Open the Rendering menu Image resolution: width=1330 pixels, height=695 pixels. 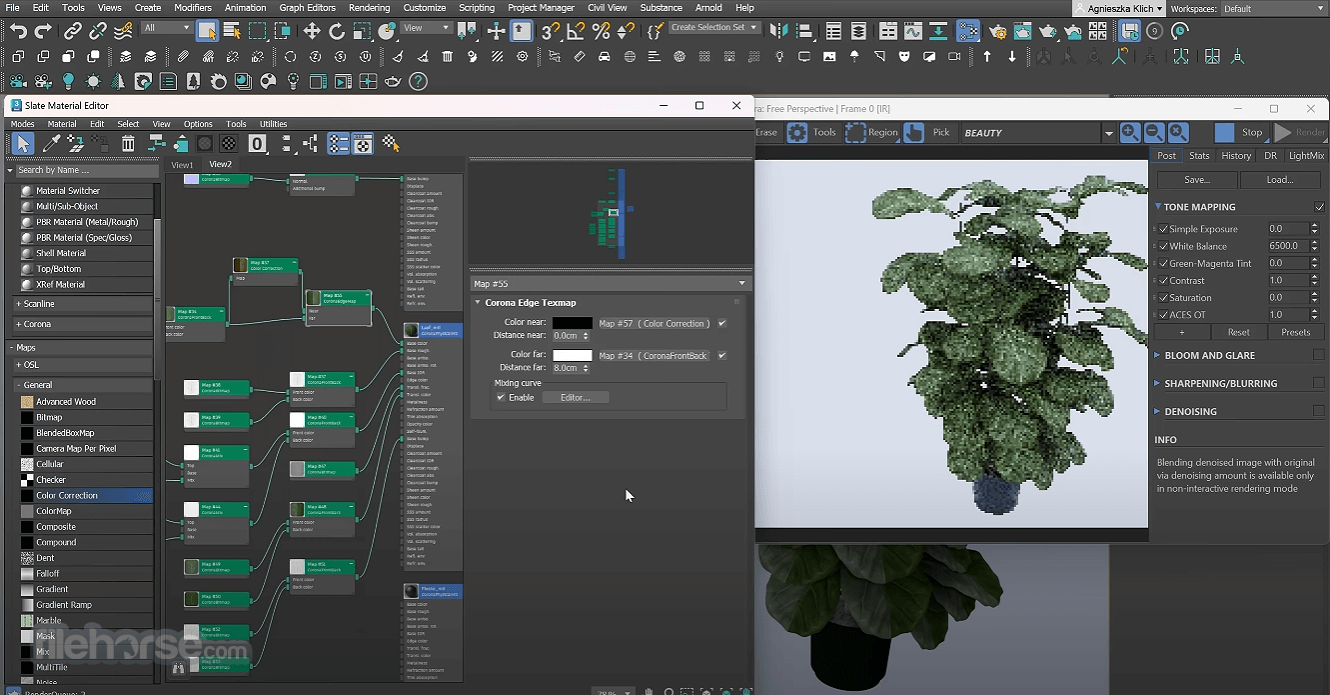click(369, 7)
